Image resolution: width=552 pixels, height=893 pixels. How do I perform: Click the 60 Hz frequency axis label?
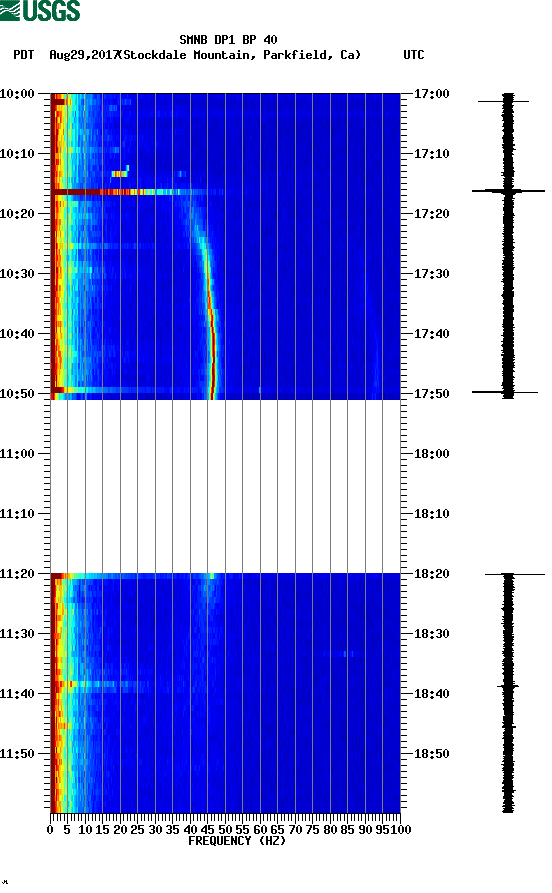pos(260,830)
